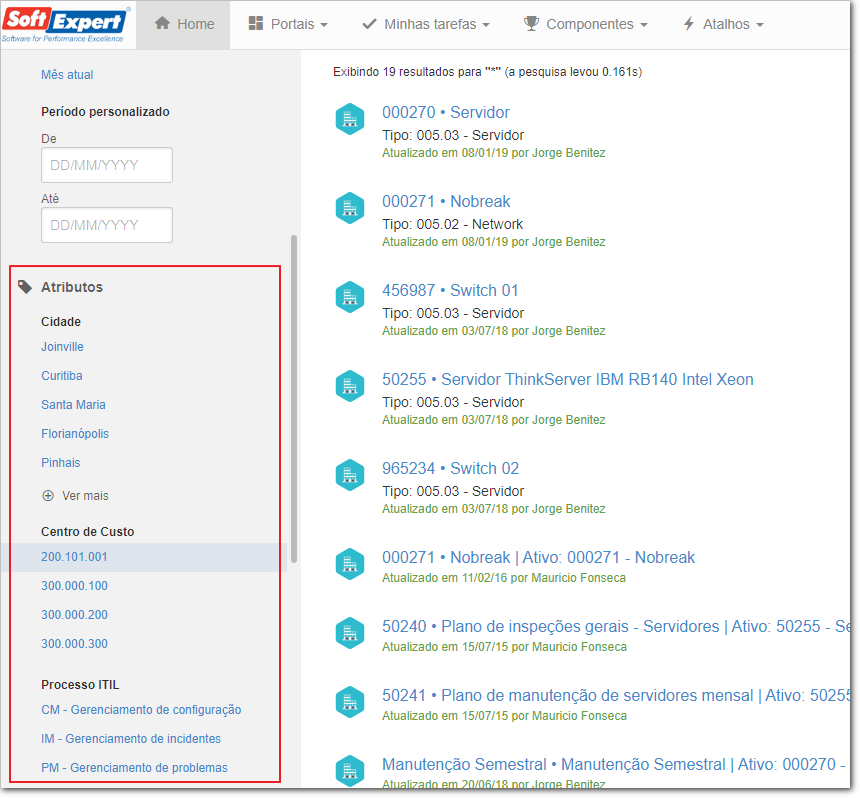Select cost center 200.101.001
860x798 pixels.
tap(74, 557)
